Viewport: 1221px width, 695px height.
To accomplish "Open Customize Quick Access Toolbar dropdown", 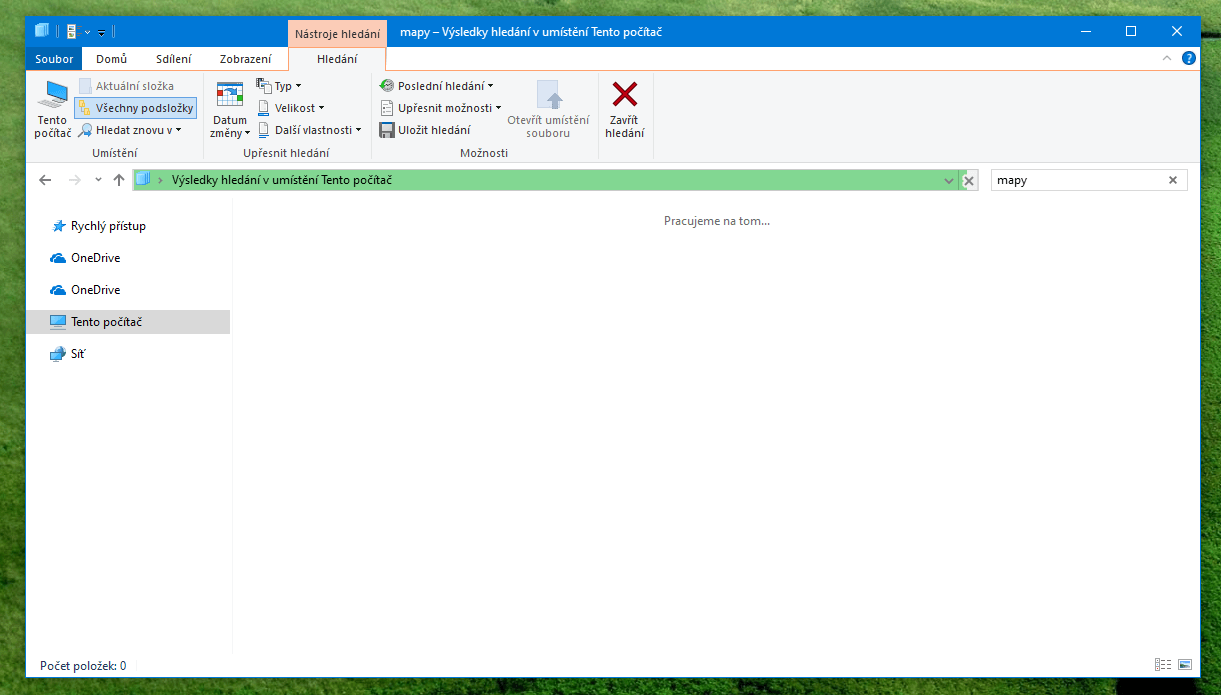I will click(x=101, y=32).
